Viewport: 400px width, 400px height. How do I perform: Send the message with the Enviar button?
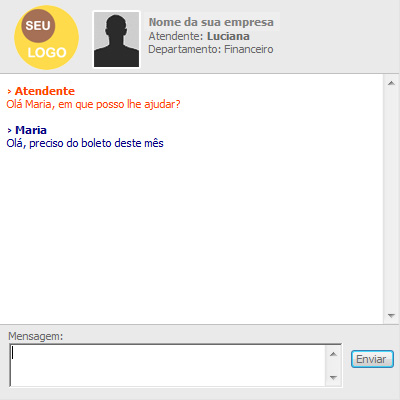coord(372,359)
